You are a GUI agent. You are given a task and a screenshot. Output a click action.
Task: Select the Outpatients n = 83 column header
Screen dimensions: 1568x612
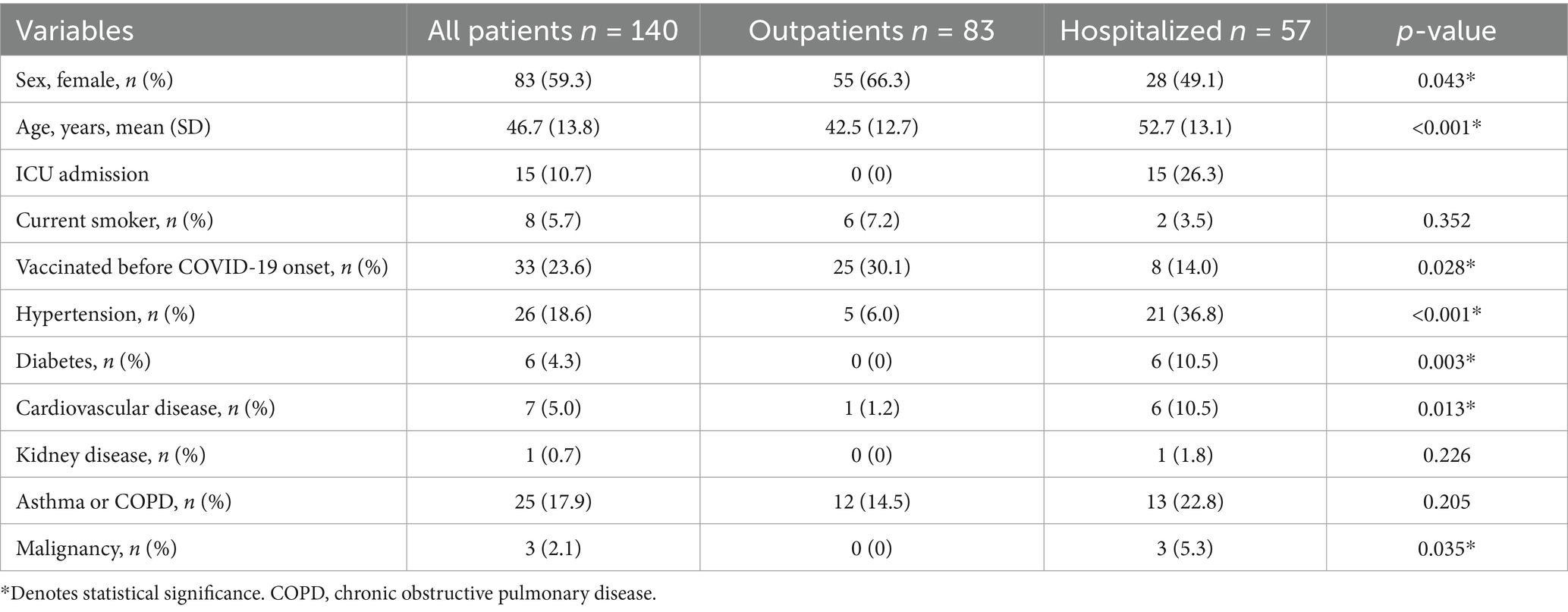click(871, 30)
